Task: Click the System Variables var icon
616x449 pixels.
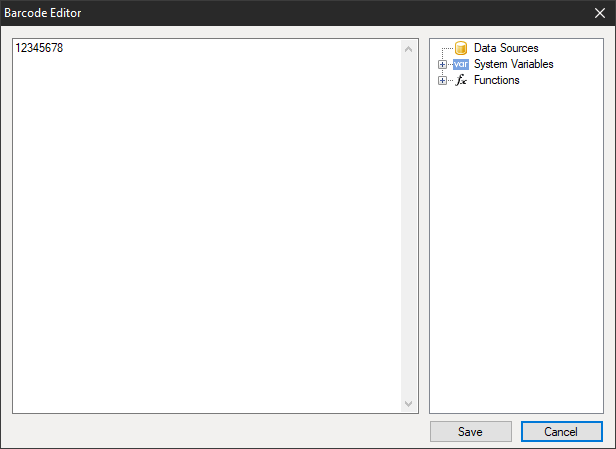Action: (x=461, y=64)
